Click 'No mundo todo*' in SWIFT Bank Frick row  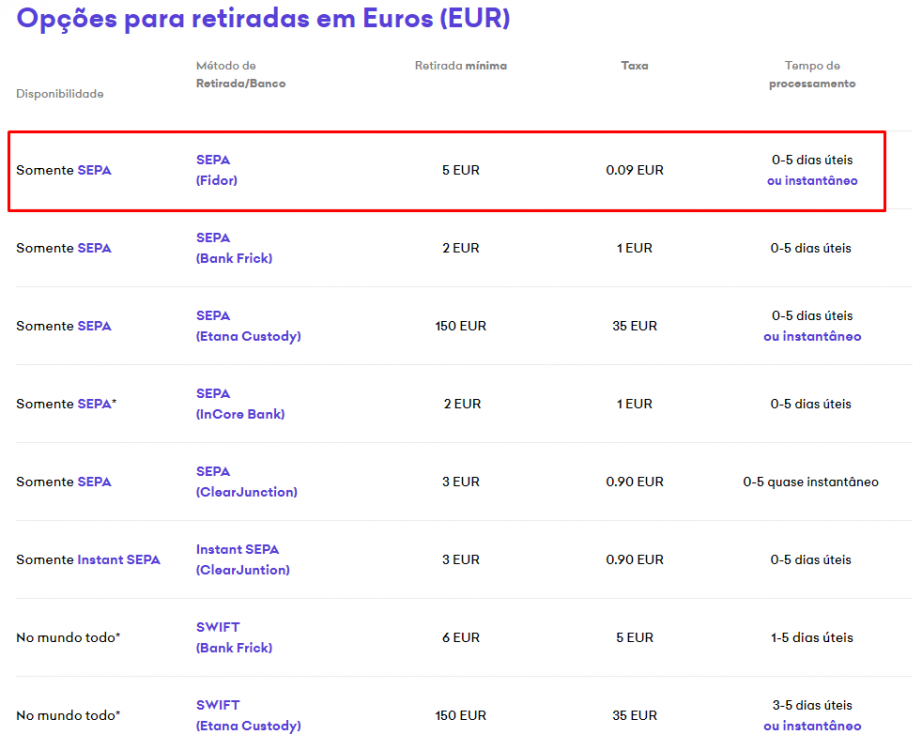[x=68, y=638]
